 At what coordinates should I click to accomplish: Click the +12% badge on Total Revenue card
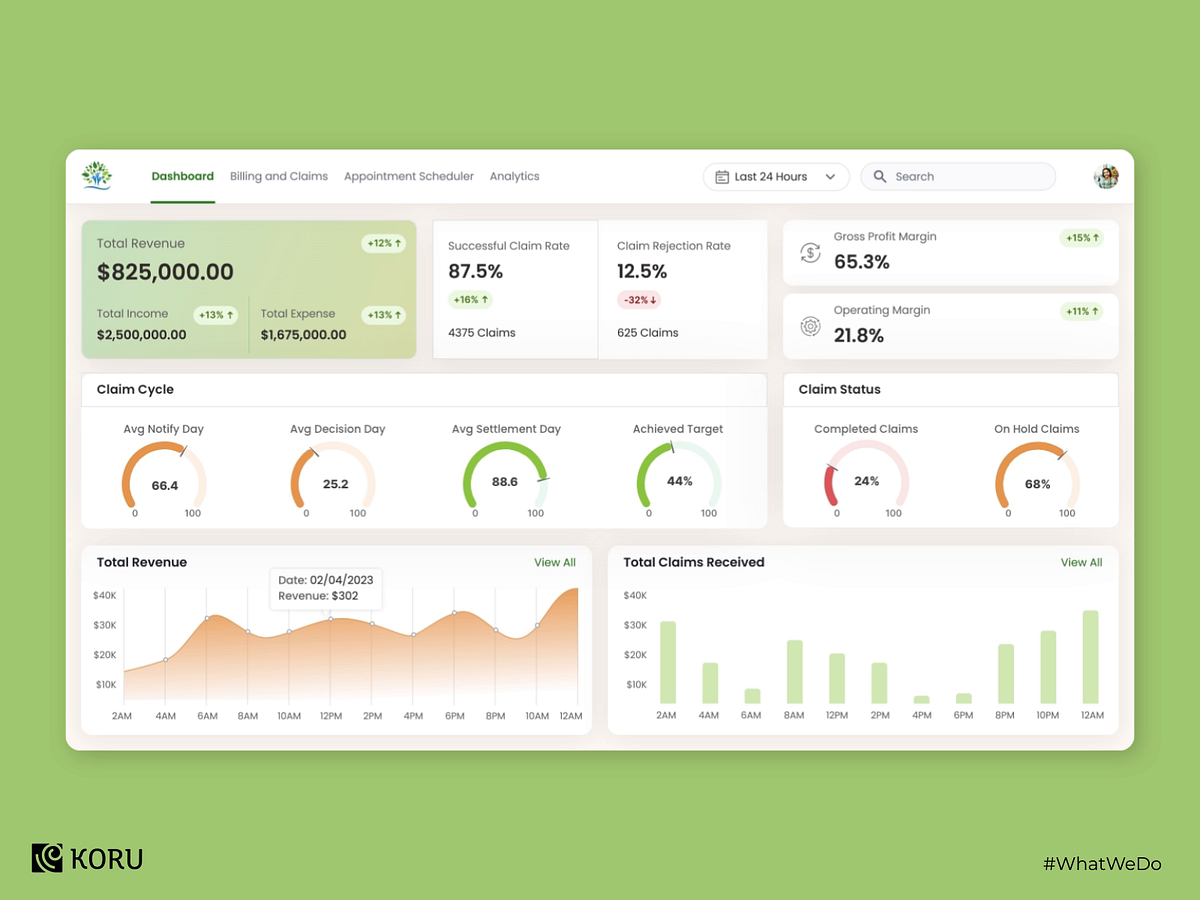pos(383,243)
